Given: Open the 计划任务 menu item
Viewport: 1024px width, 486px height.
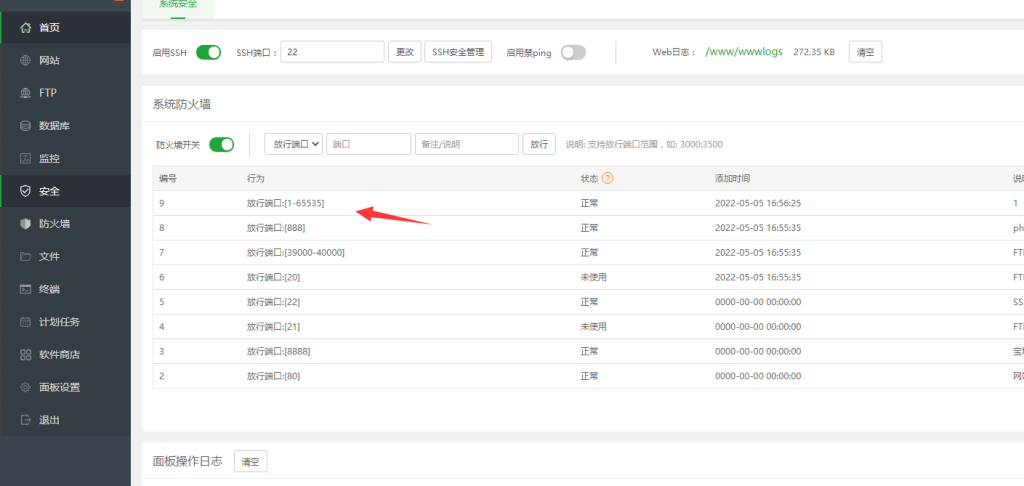Looking at the screenshot, I should 65,321.
